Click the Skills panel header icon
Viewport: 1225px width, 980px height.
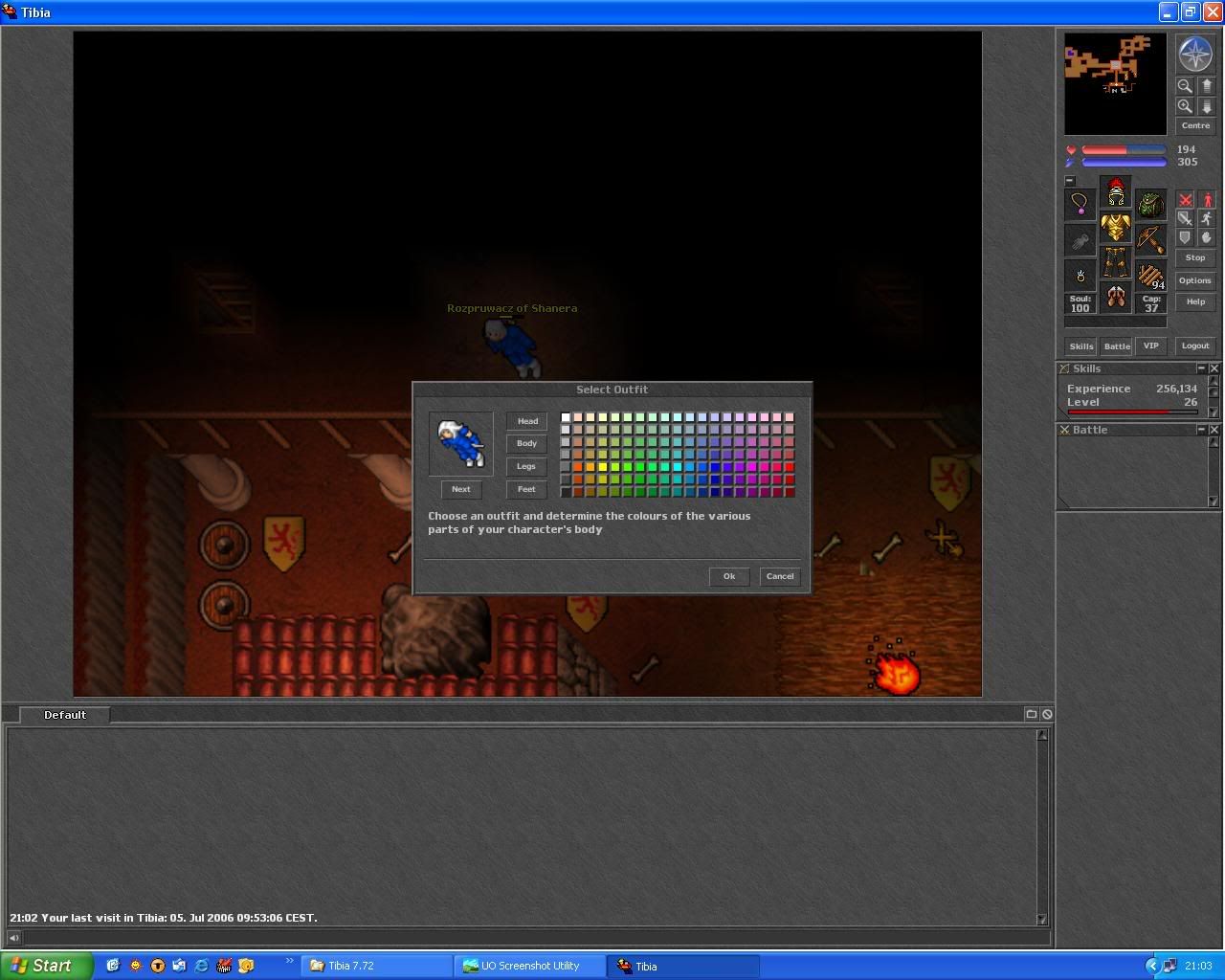[x=1064, y=368]
